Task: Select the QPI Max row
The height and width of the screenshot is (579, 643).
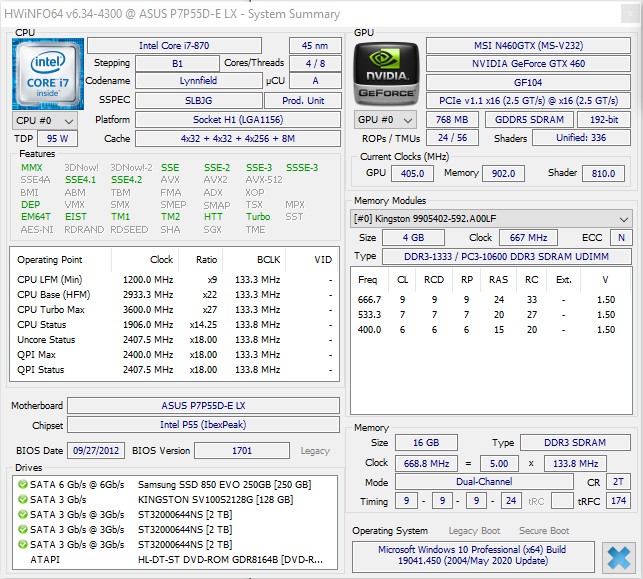Action: coord(174,355)
